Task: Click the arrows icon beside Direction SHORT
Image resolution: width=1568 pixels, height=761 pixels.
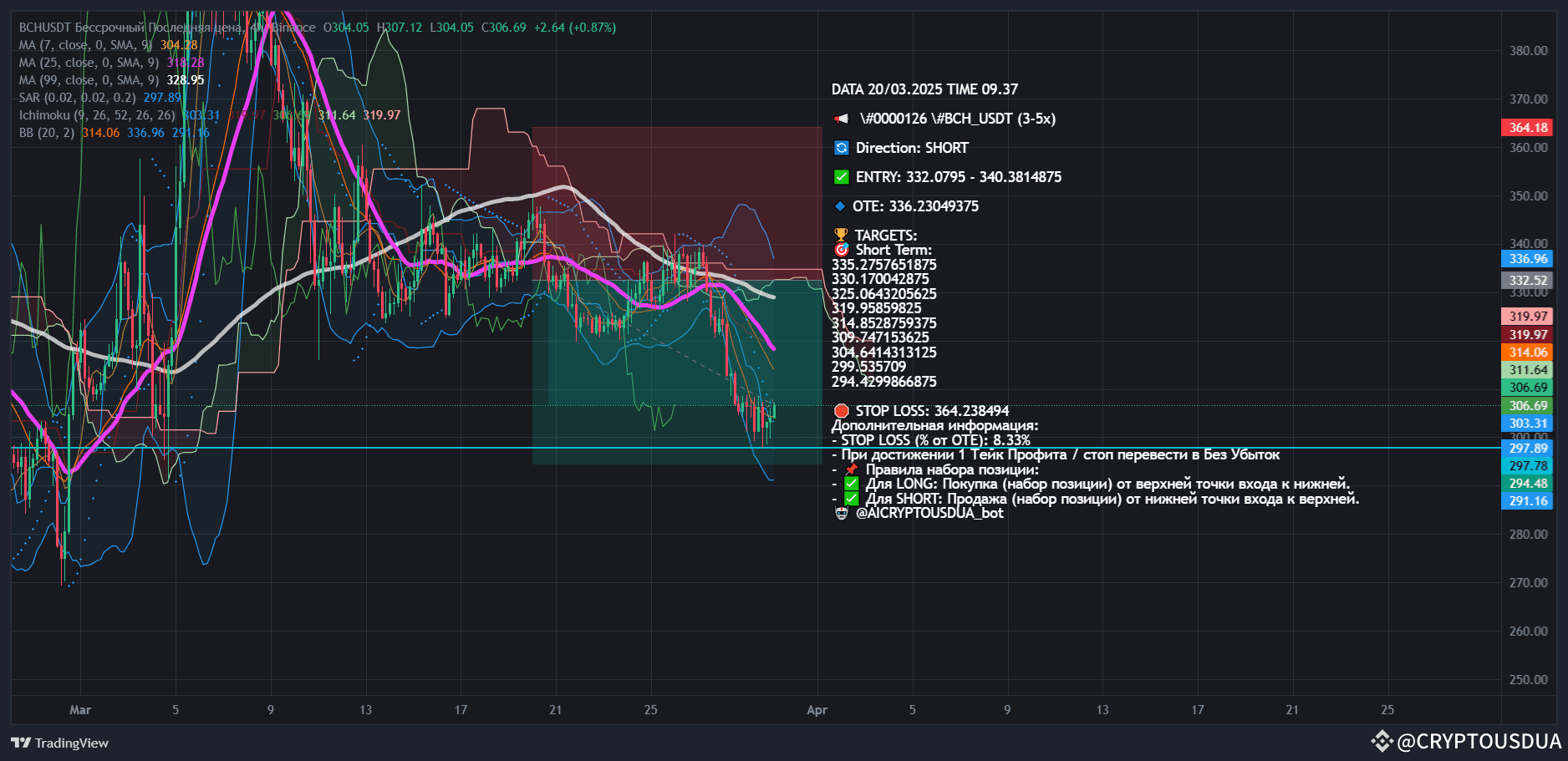Action: point(842,148)
